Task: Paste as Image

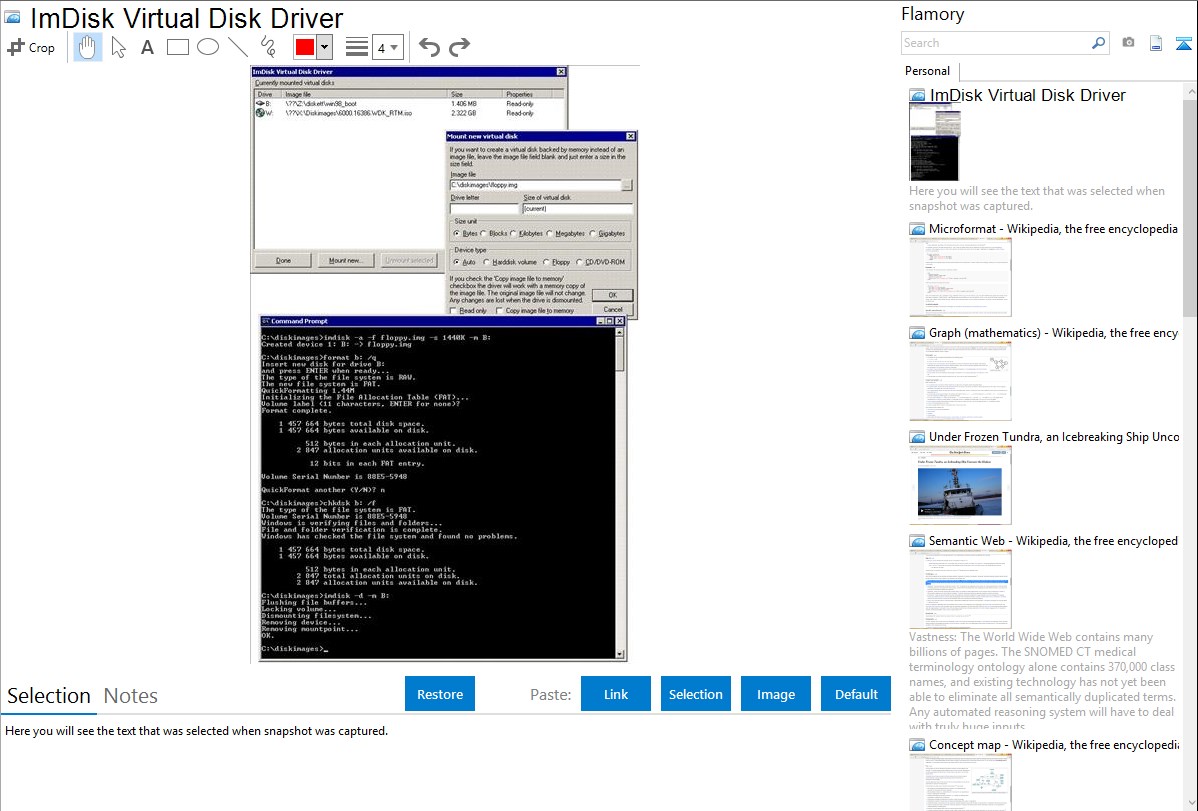Action: [776, 694]
